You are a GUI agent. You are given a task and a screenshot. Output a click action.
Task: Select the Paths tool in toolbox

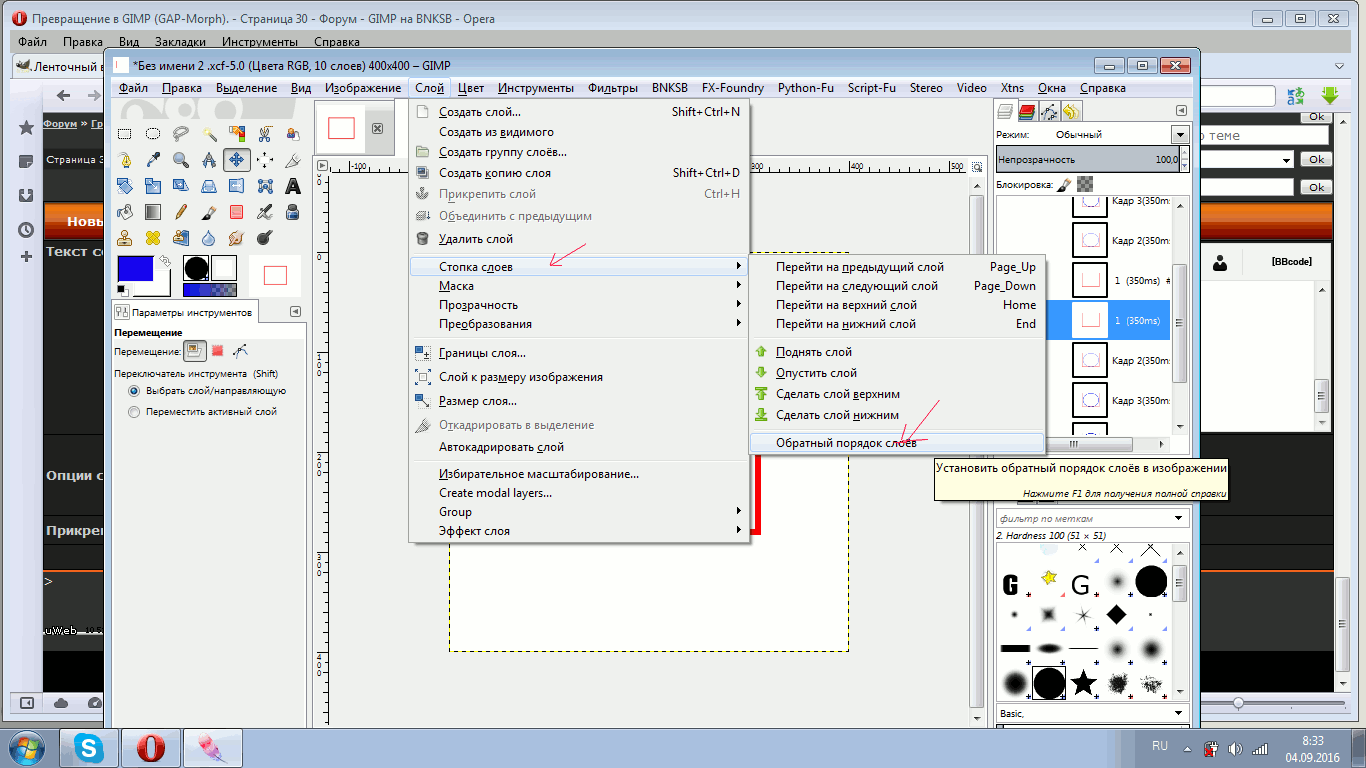[x=125, y=159]
